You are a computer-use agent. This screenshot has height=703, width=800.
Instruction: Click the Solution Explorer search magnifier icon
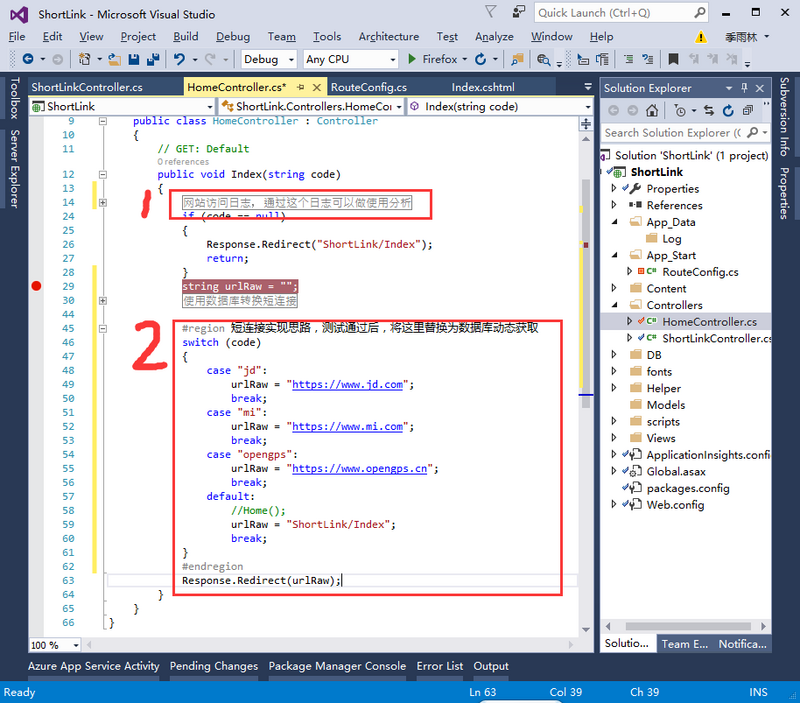[x=752, y=133]
